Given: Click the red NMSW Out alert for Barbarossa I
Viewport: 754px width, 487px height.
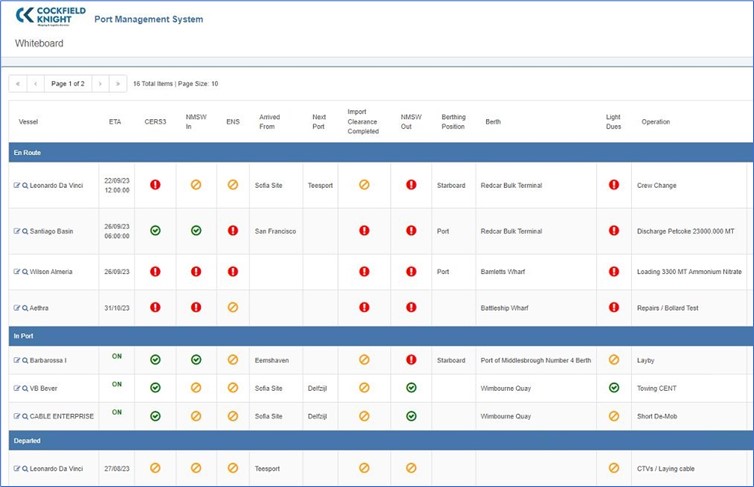Looking at the screenshot, I should click(411, 360).
